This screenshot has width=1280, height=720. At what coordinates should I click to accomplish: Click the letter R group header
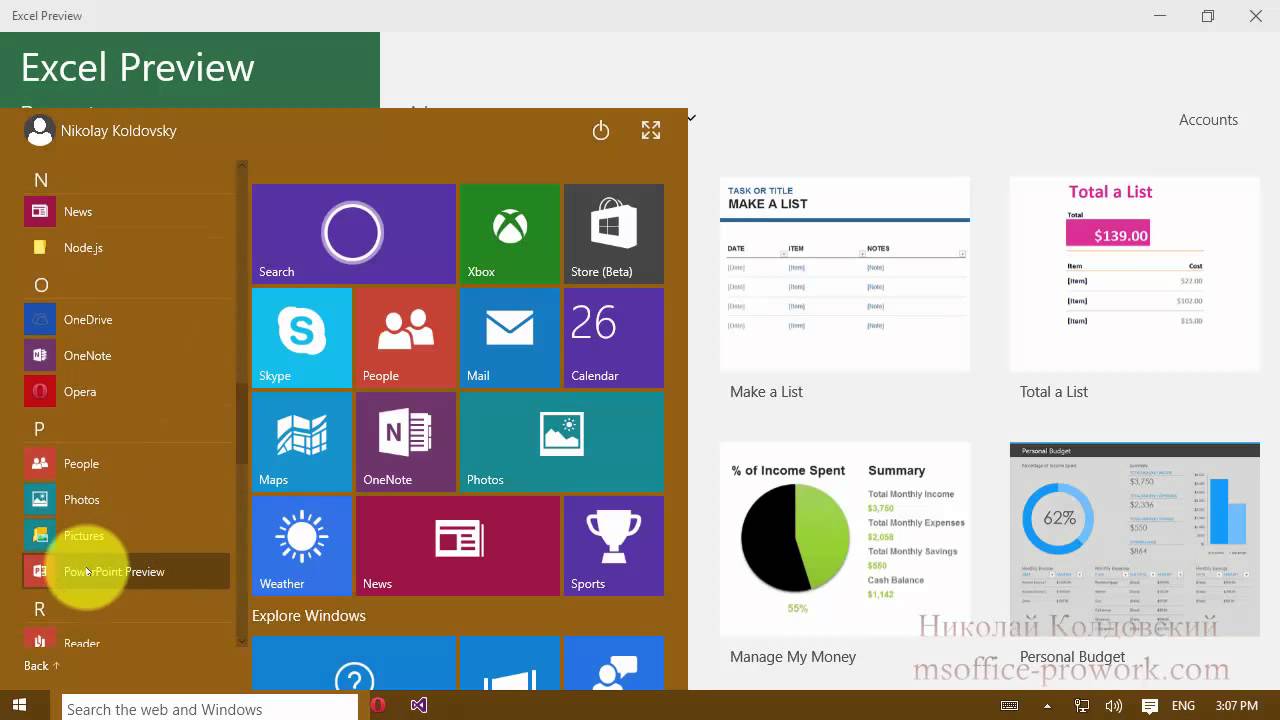[40, 609]
